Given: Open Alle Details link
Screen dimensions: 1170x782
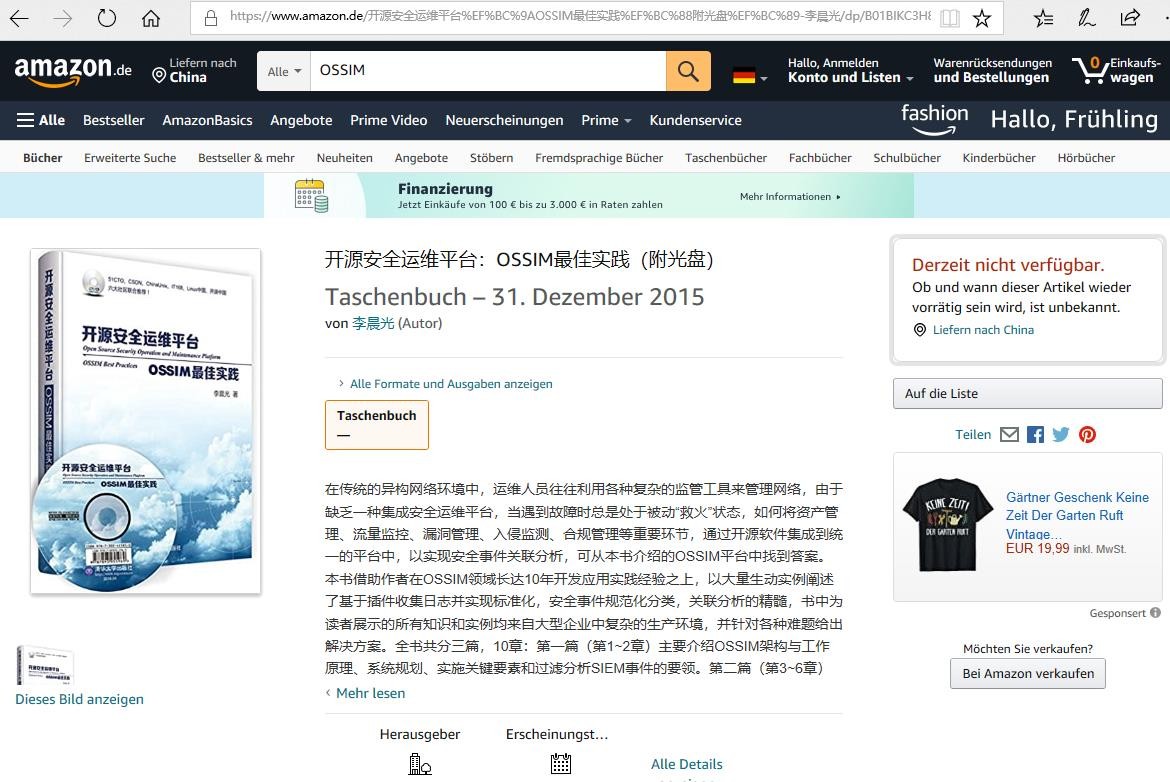Looking at the screenshot, I should tap(686, 764).
